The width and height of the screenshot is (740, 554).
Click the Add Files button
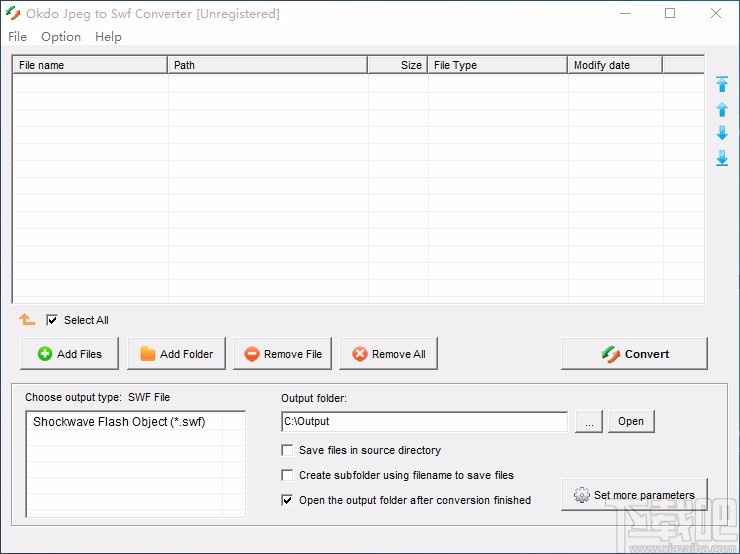(69, 353)
